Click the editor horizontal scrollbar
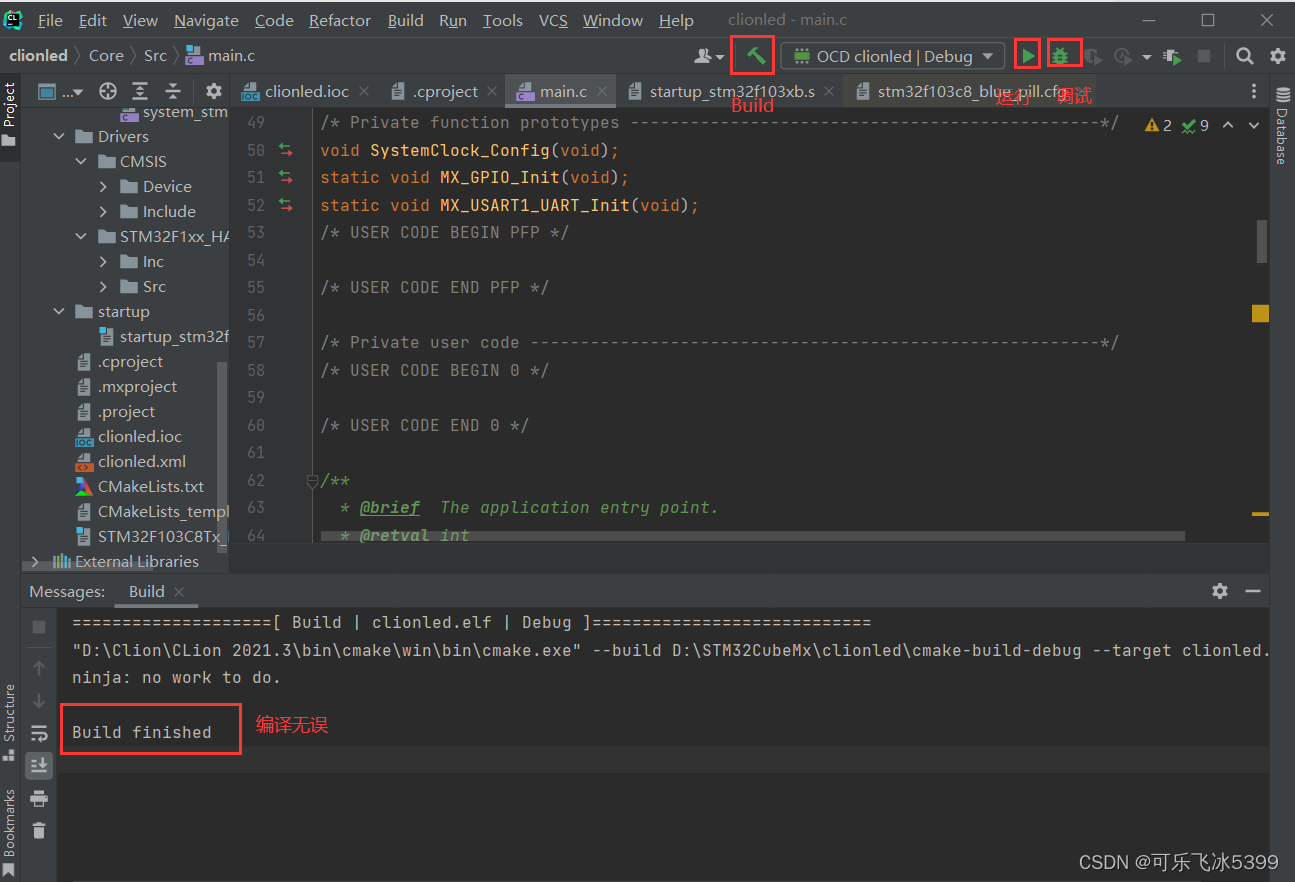 (x=753, y=537)
